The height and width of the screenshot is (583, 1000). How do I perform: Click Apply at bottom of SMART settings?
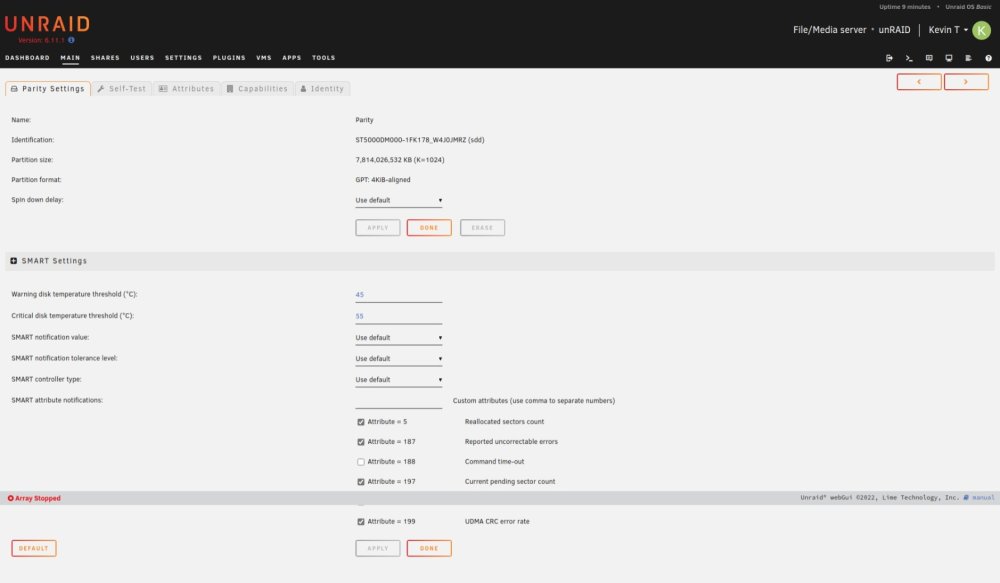378,549
